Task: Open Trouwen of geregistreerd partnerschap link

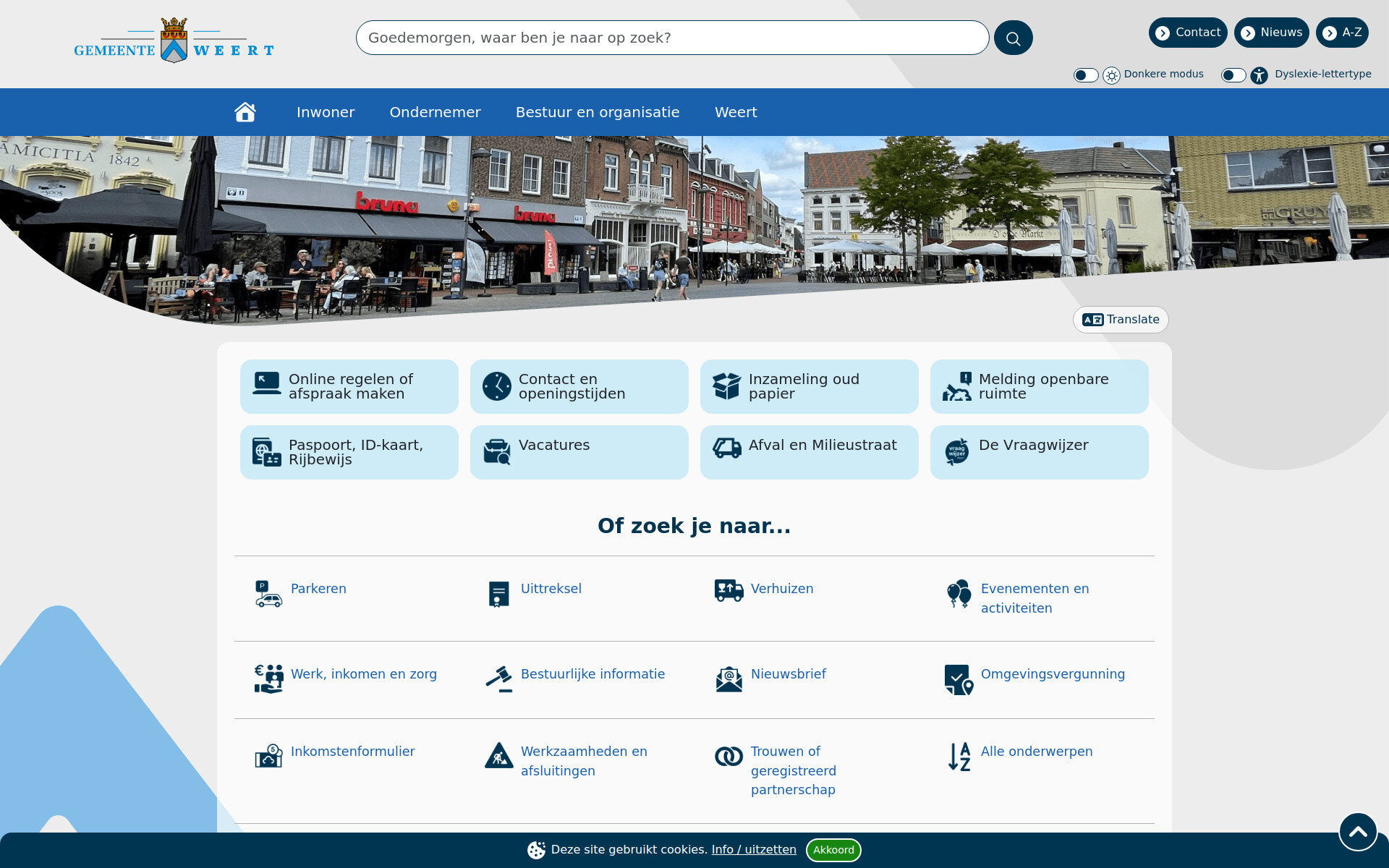Action: coord(794,770)
